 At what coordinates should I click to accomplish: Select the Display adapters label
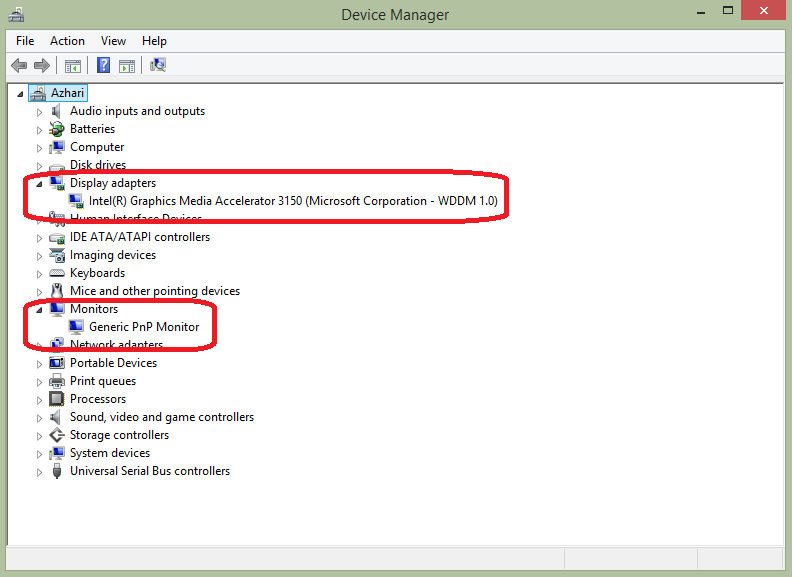tap(113, 183)
